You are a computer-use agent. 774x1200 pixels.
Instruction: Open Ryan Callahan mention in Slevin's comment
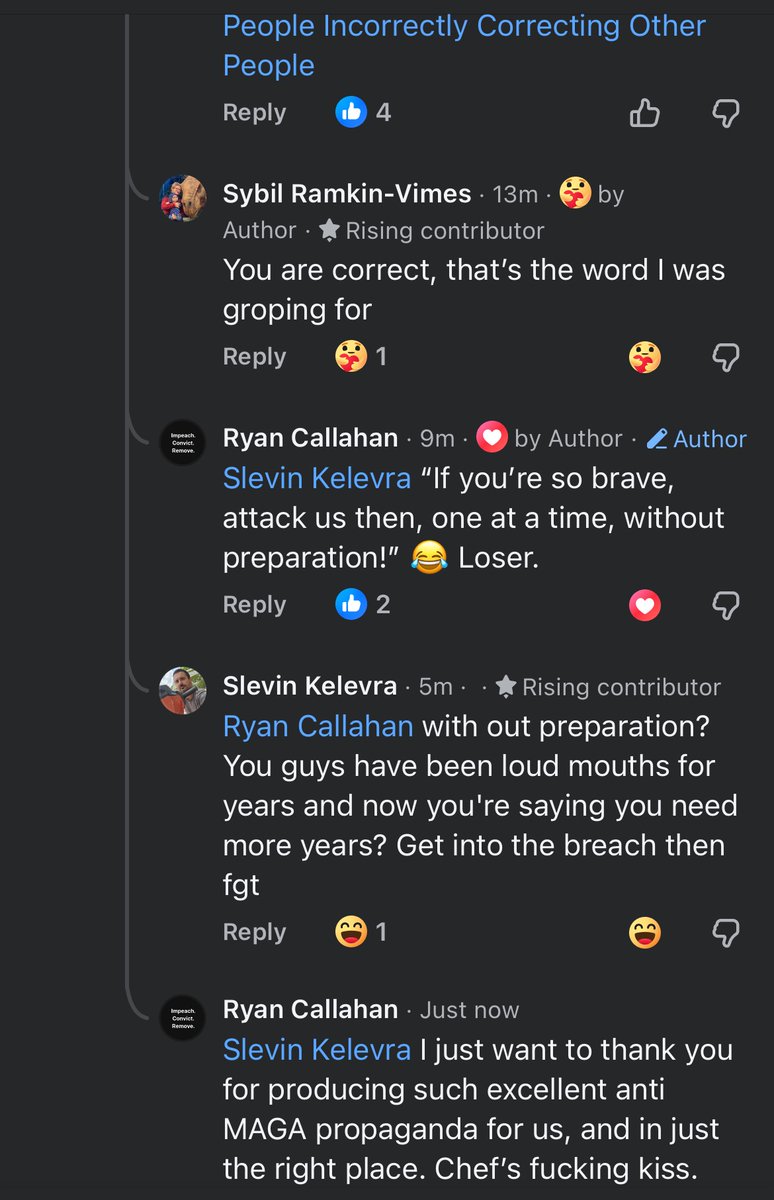[x=318, y=725]
